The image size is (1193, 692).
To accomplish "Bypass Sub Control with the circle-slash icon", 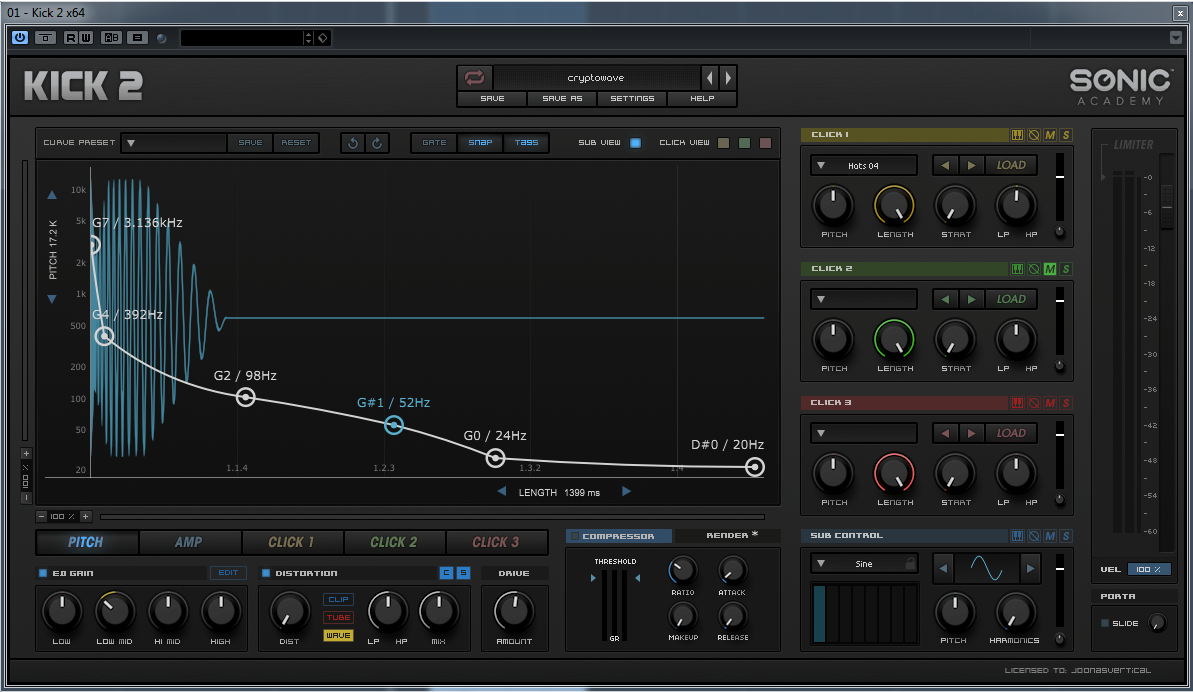I will [1034, 536].
